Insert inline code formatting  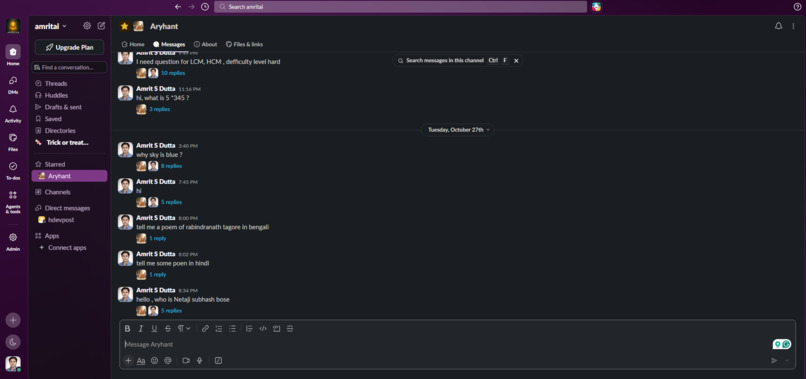[x=263, y=329]
